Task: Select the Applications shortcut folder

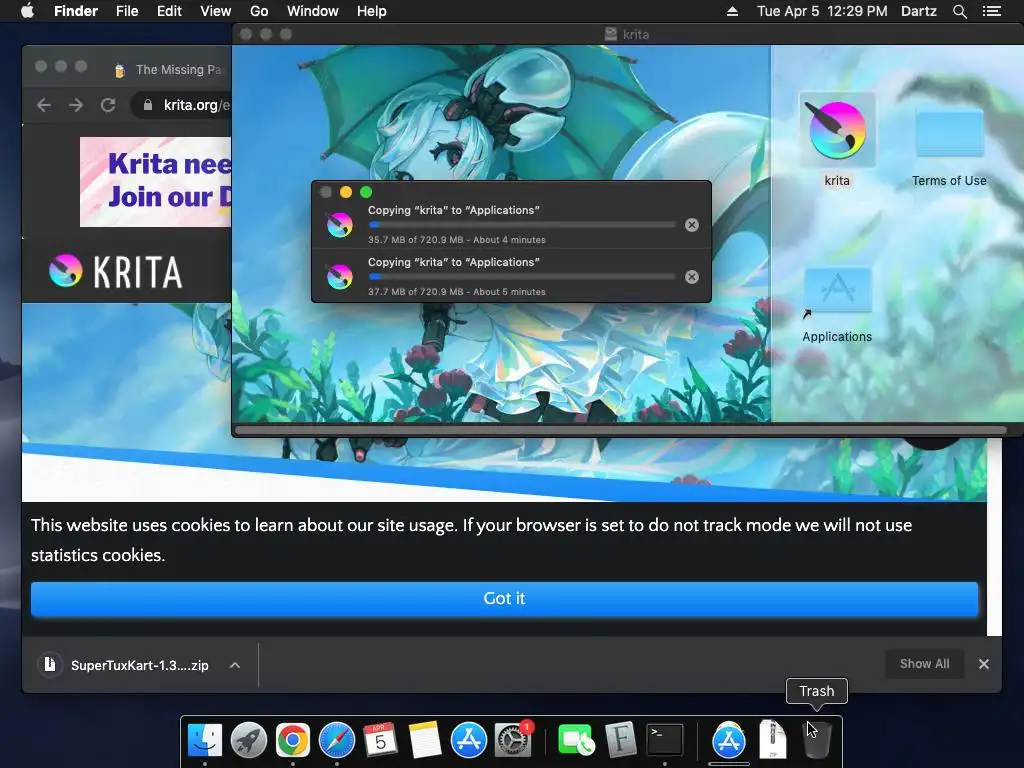Action: pos(837,292)
